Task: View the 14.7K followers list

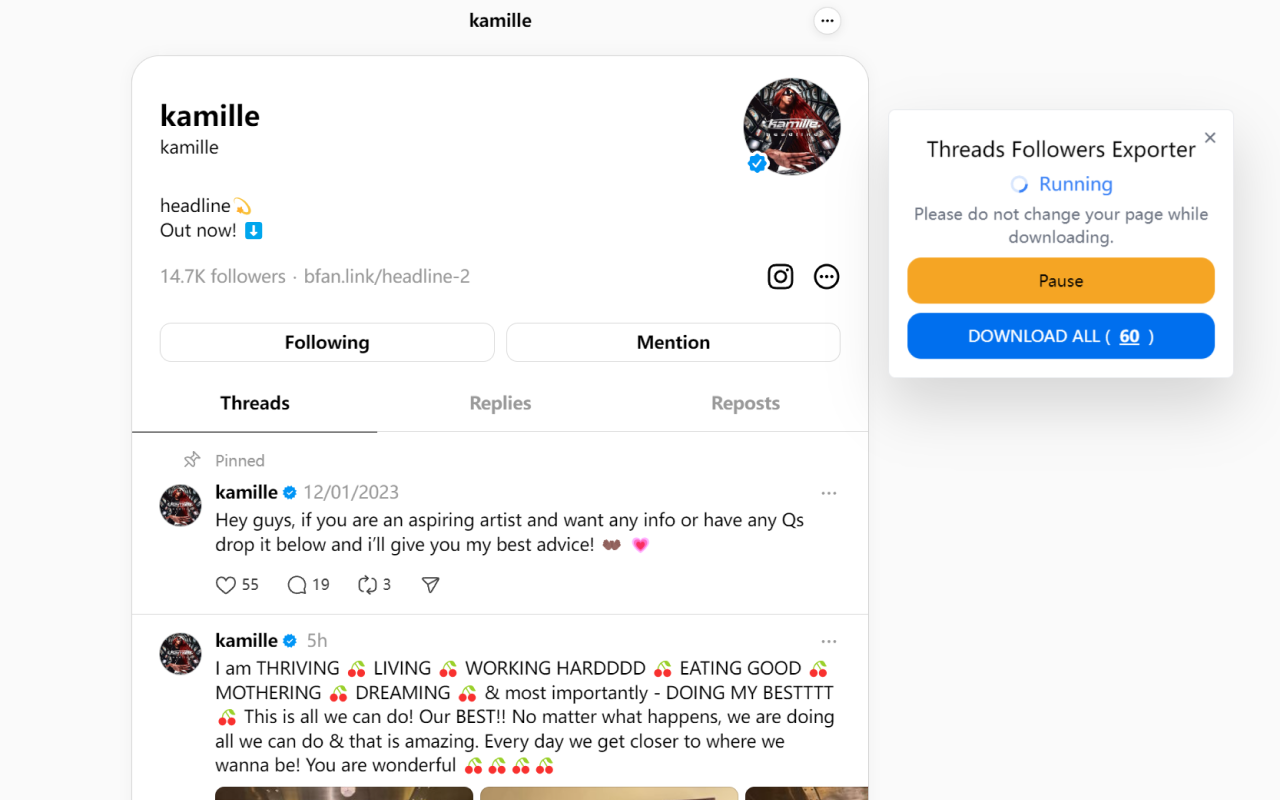Action: point(223,277)
